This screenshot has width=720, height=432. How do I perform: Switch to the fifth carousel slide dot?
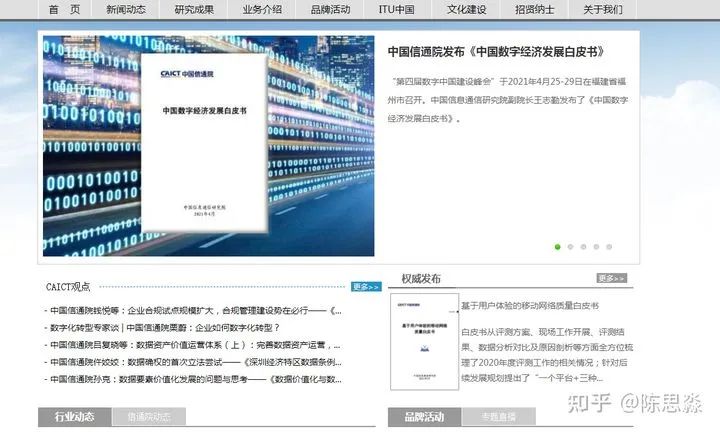click(x=609, y=247)
